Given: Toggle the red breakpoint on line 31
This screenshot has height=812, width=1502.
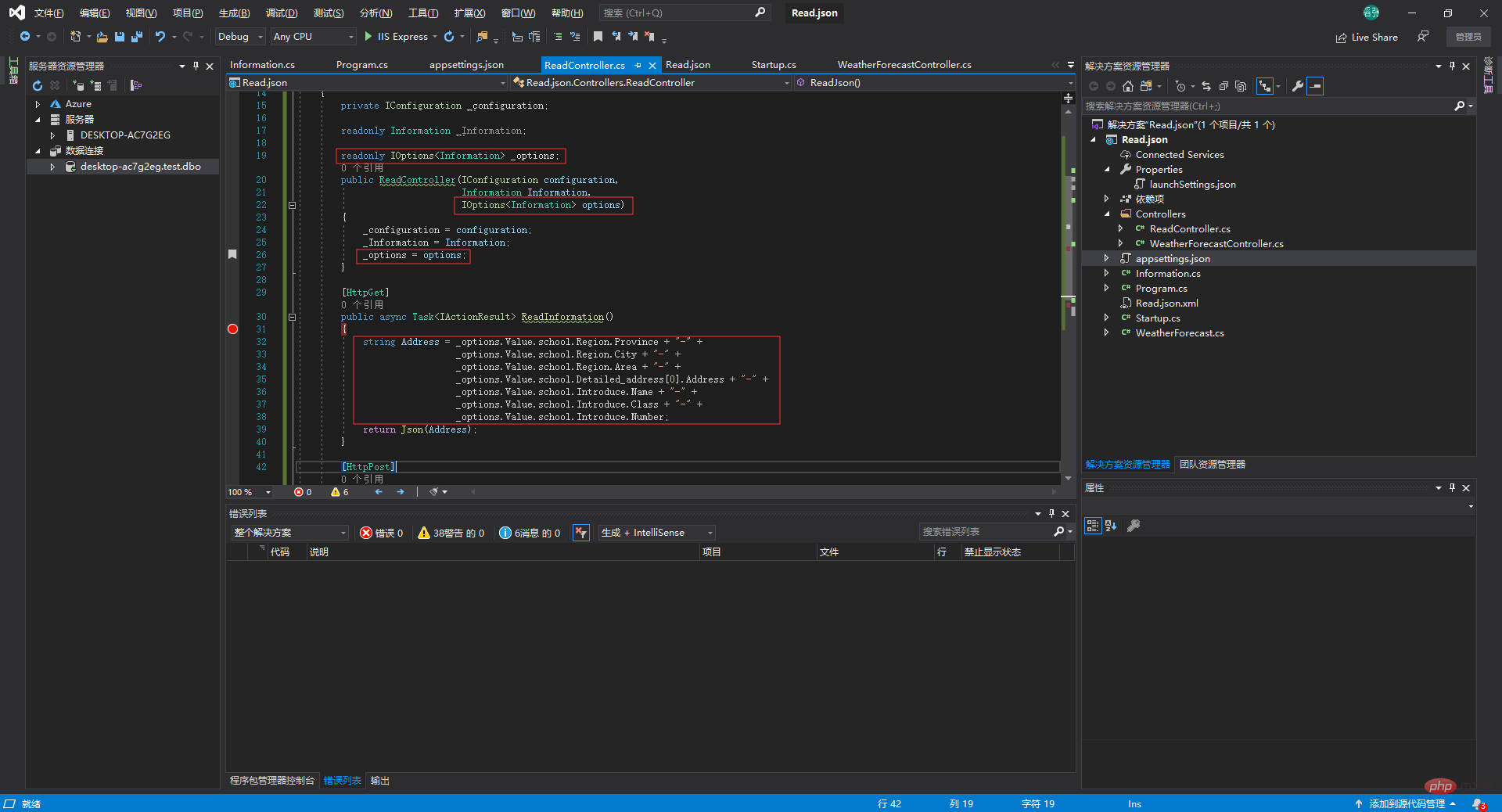Looking at the screenshot, I should click(x=232, y=329).
